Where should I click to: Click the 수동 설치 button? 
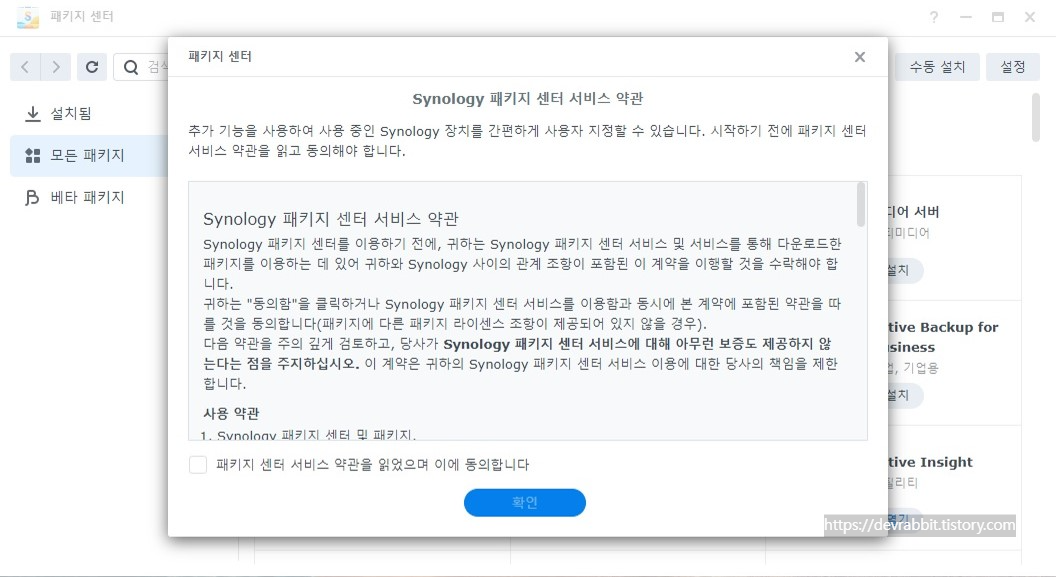[937, 67]
